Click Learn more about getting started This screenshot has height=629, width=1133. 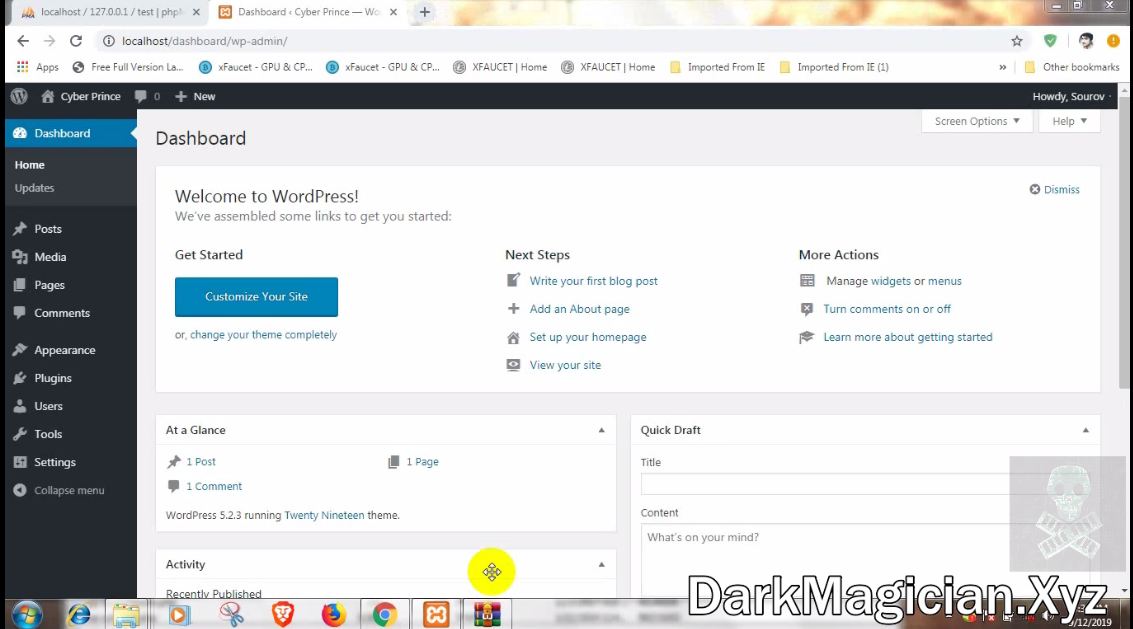click(908, 337)
